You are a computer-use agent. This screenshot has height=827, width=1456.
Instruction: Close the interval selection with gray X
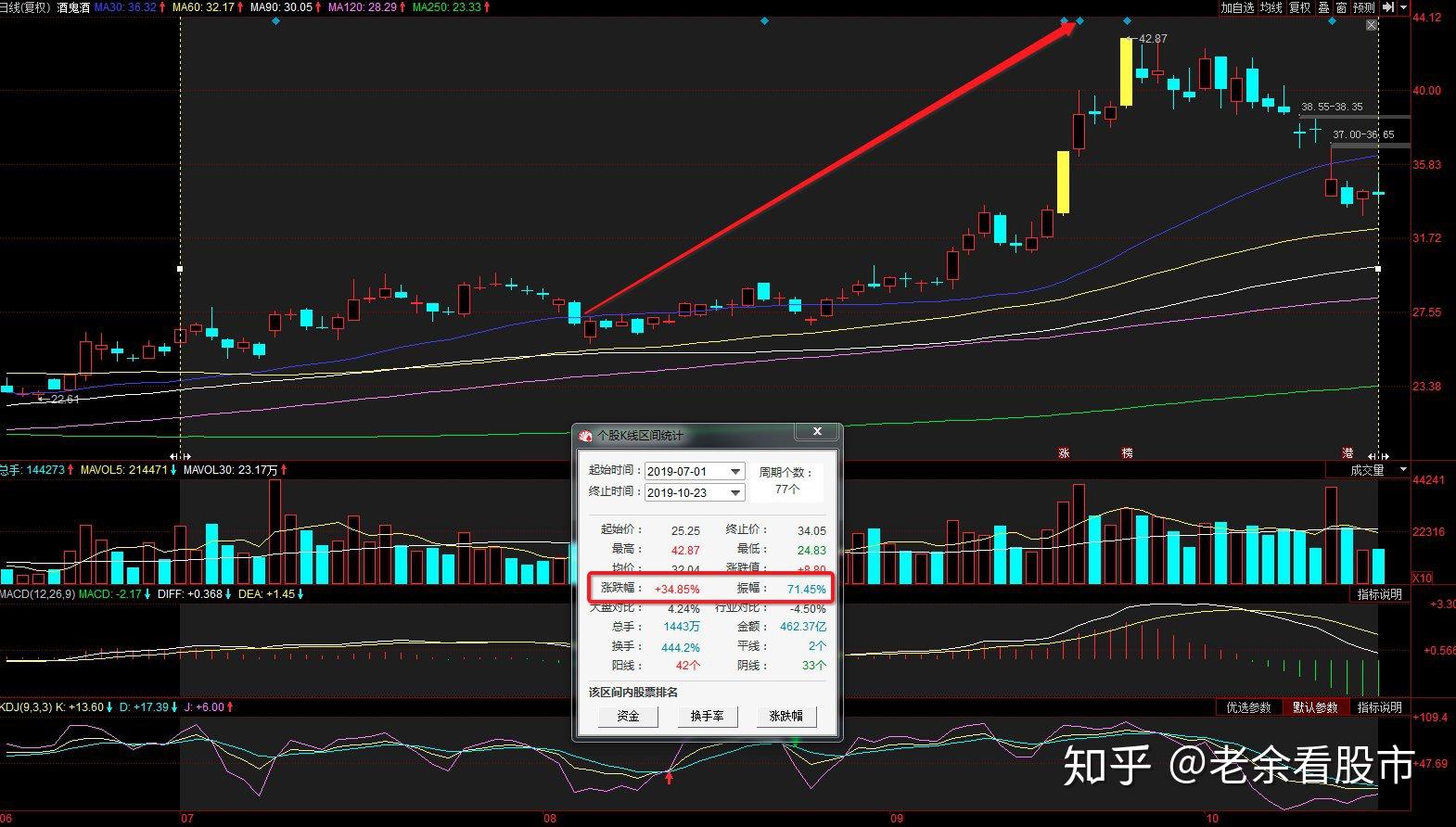tap(1372, 26)
